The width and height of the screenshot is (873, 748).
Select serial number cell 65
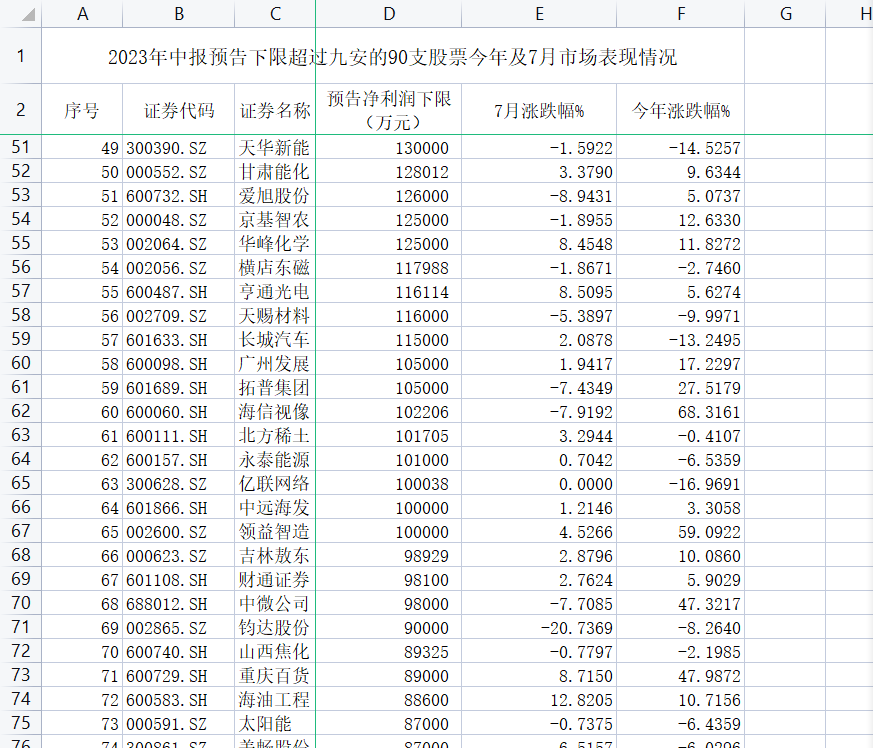point(82,532)
